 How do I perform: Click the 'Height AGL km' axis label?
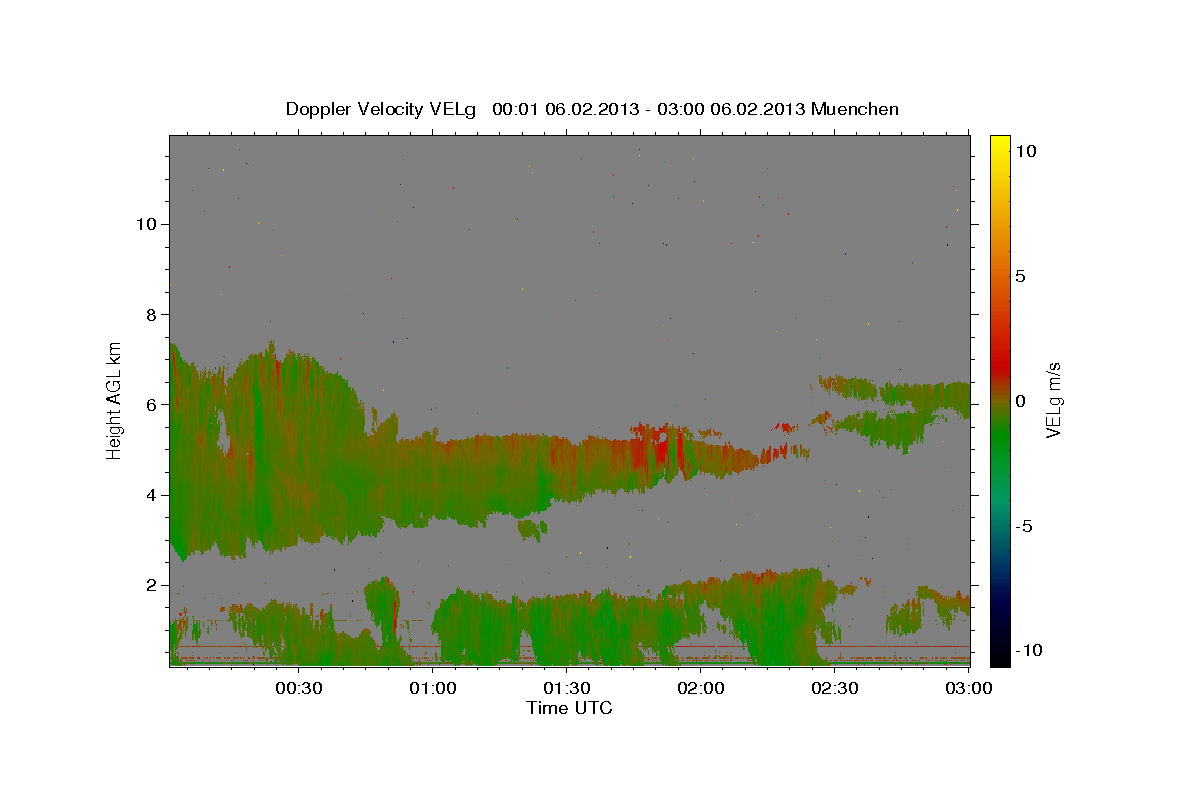click(115, 400)
